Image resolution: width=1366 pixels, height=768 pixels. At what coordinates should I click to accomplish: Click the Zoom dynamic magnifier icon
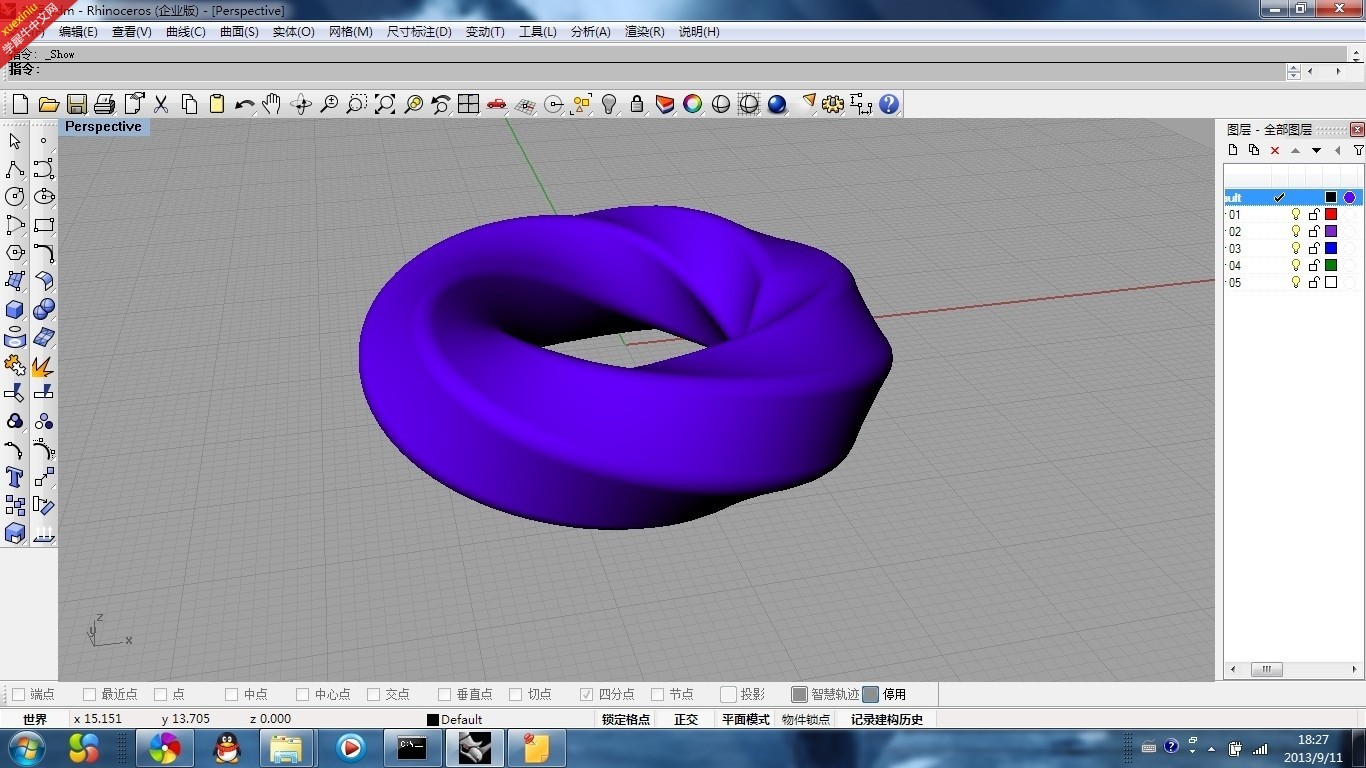[329, 104]
